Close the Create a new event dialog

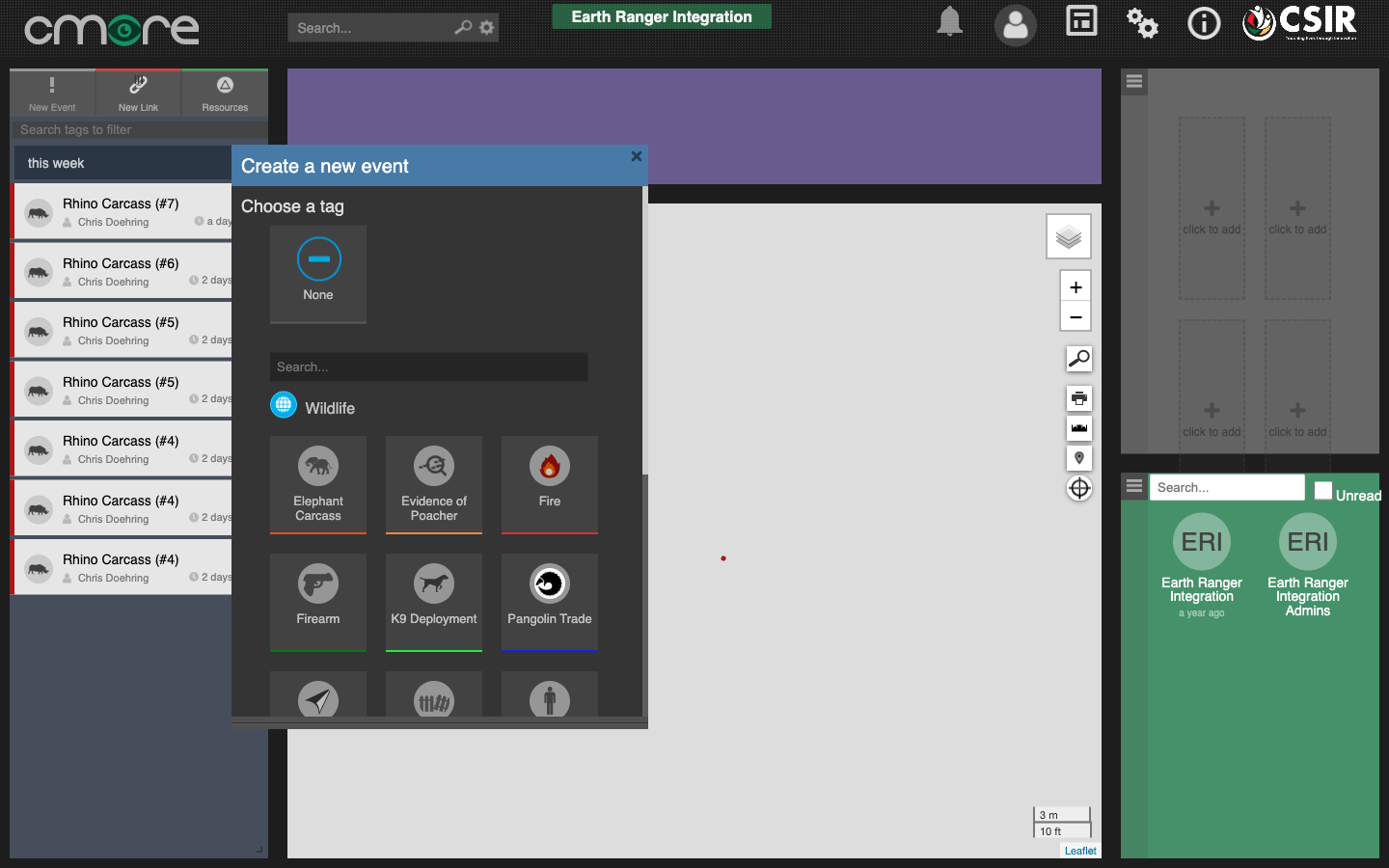coord(637,156)
